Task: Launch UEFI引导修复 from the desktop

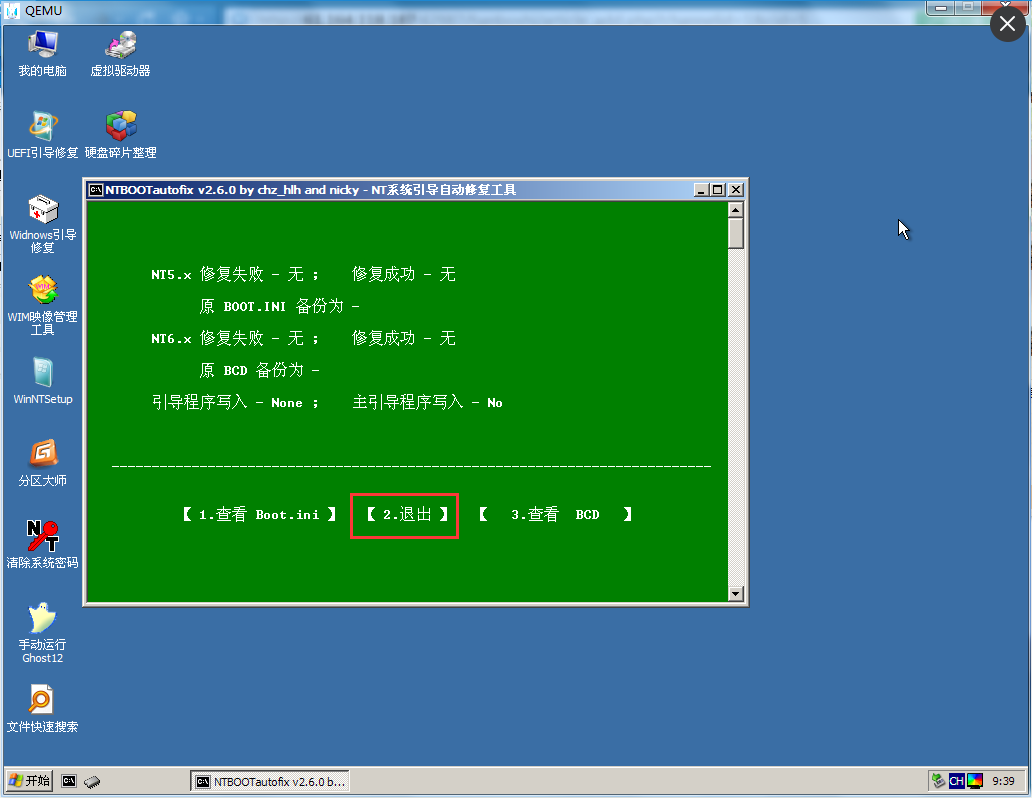Action: pos(42,128)
